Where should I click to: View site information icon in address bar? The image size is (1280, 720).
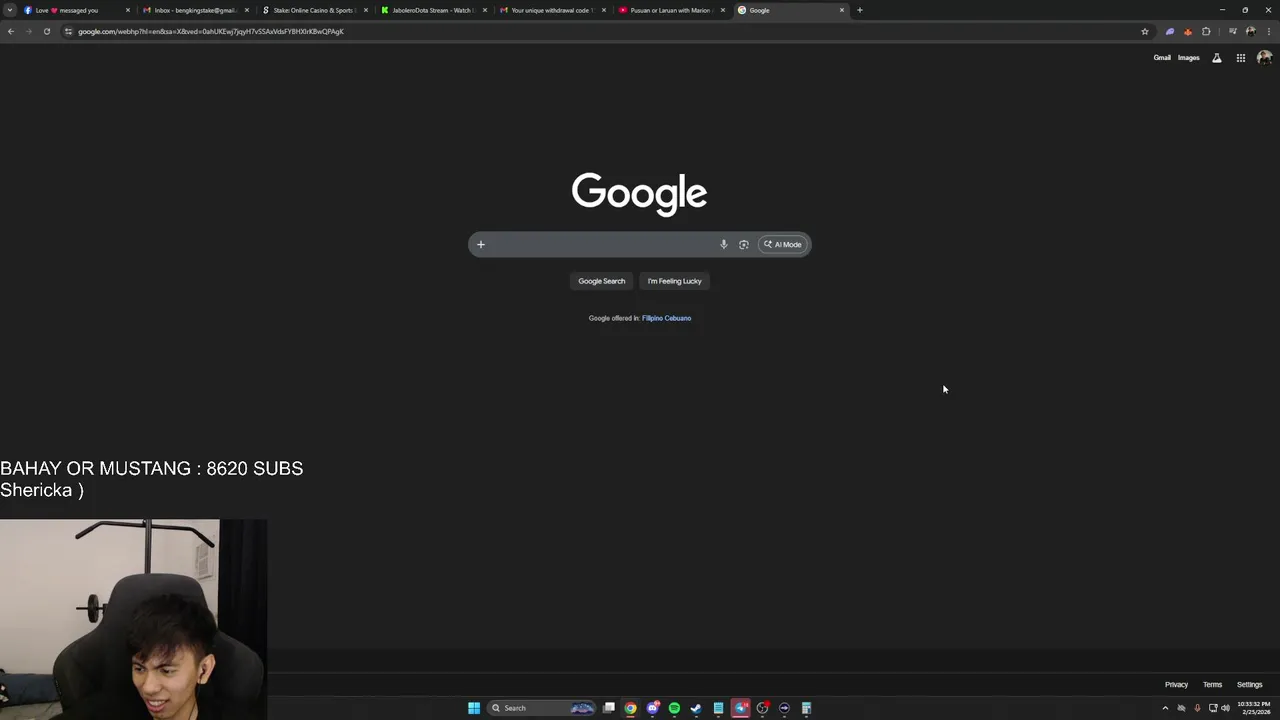68,31
